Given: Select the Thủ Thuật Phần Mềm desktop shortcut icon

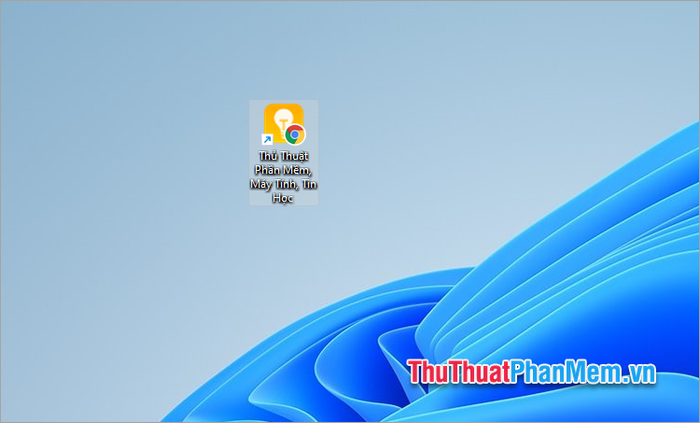Looking at the screenshot, I should (x=283, y=124).
